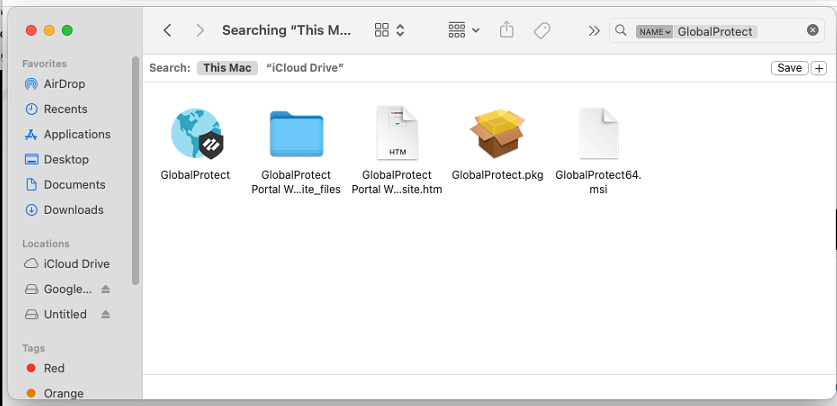Open iCloud Drive in the sidebar
Screen dimensions: 837x406
click(76, 264)
